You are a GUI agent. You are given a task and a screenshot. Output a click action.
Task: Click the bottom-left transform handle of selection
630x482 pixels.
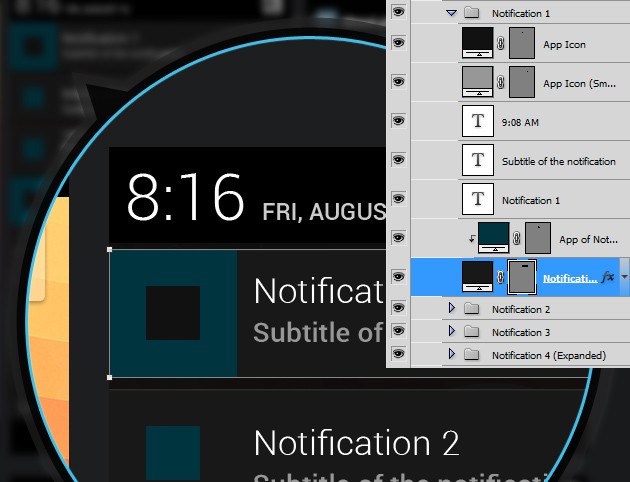point(109,377)
